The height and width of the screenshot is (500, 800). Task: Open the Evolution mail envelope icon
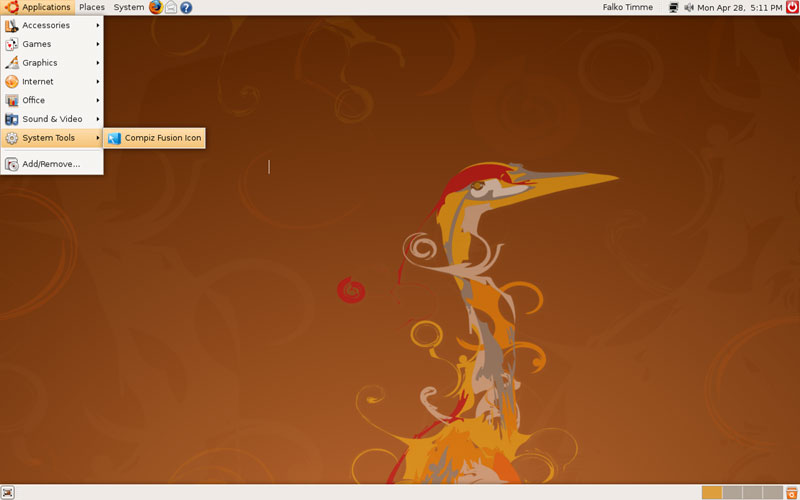171,7
